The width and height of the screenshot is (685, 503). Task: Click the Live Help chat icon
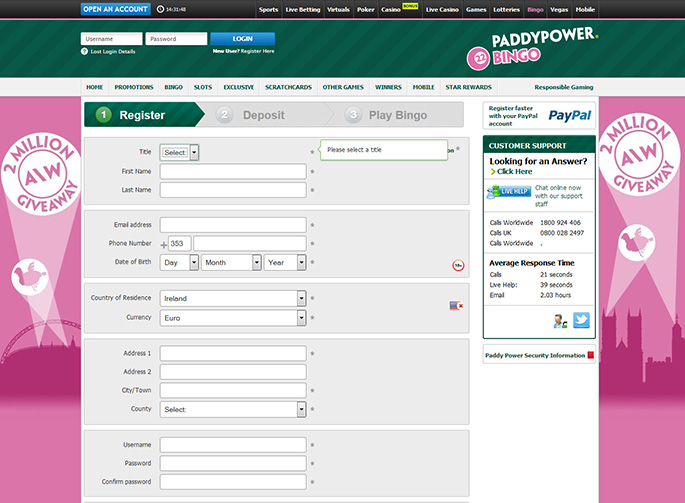coord(509,191)
